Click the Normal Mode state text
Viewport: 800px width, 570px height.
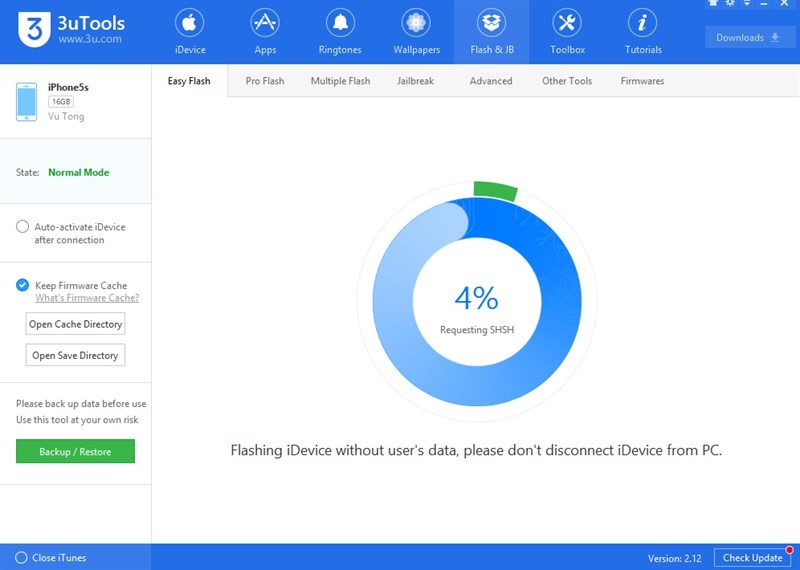click(79, 172)
